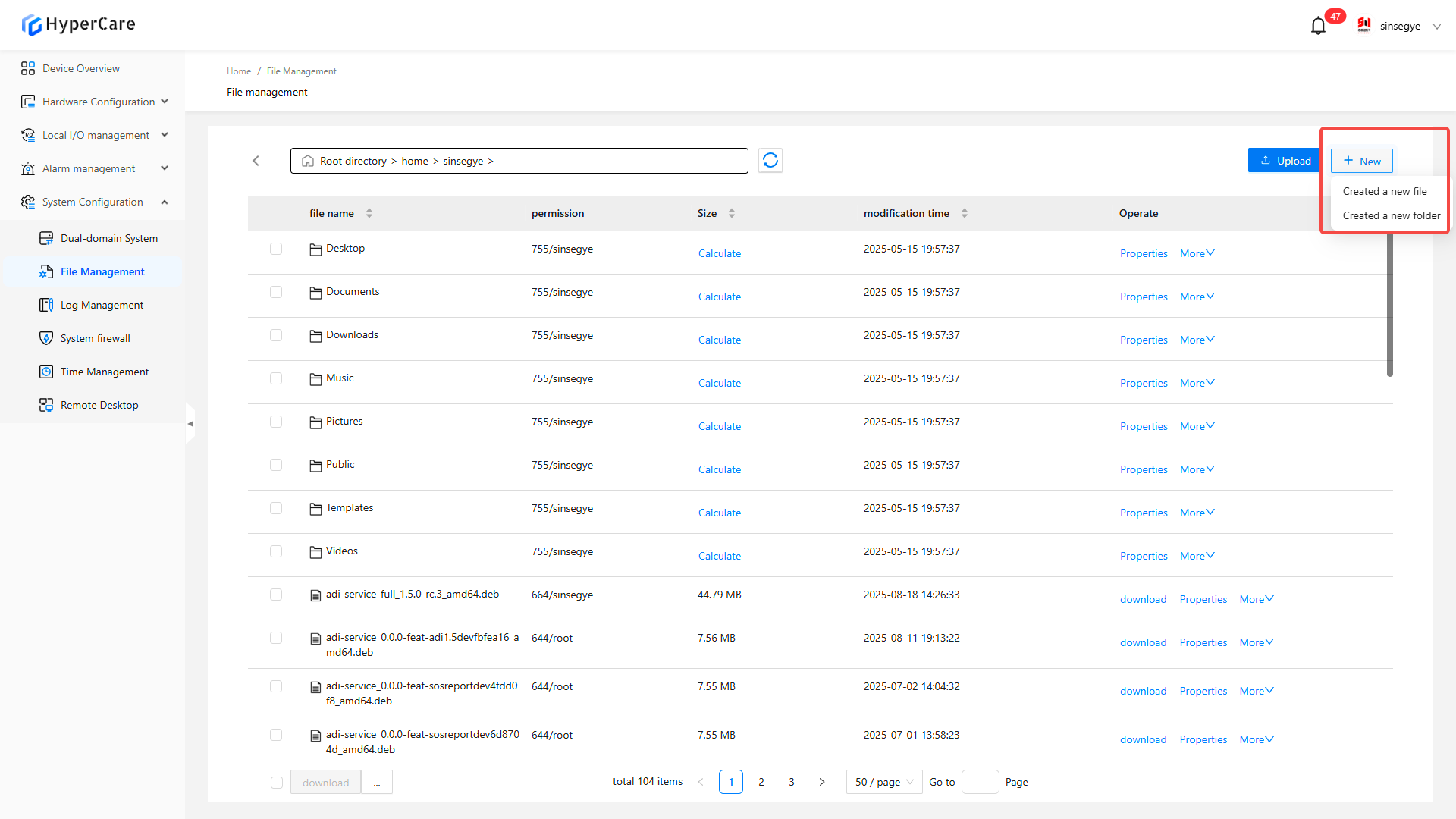Image resolution: width=1456 pixels, height=819 pixels.
Task: Open System firewall page
Action: (96, 338)
